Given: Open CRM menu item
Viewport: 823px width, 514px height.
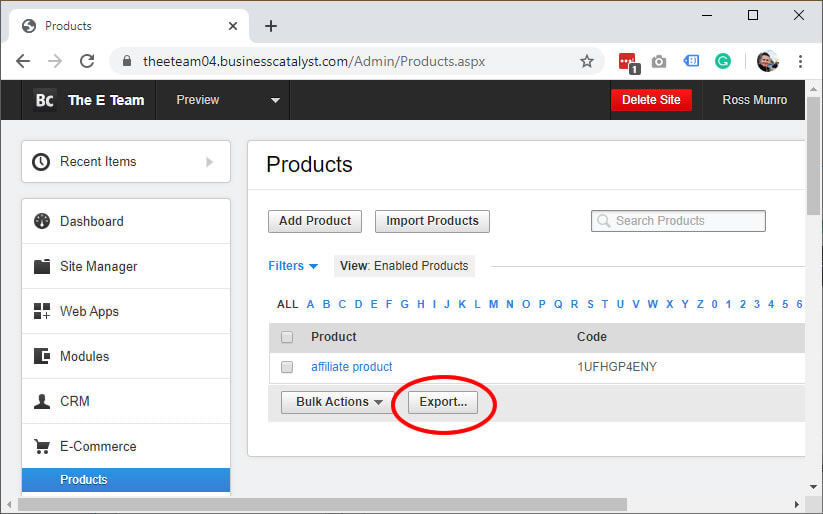Looking at the screenshot, I should [126, 401].
